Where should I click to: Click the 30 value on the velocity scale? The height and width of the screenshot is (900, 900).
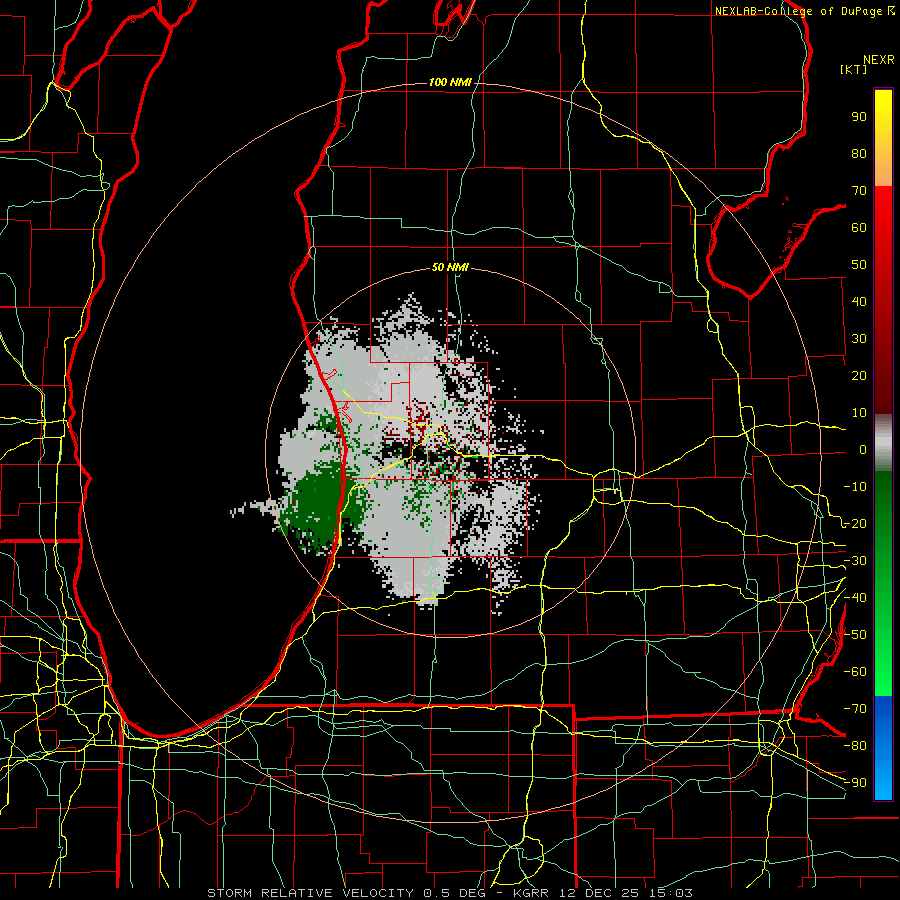click(x=859, y=339)
